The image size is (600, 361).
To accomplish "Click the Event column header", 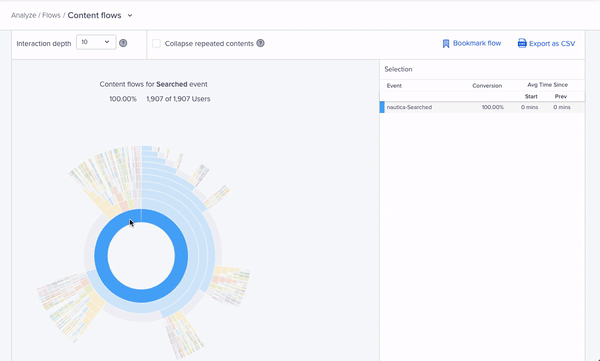I will [394, 86].
